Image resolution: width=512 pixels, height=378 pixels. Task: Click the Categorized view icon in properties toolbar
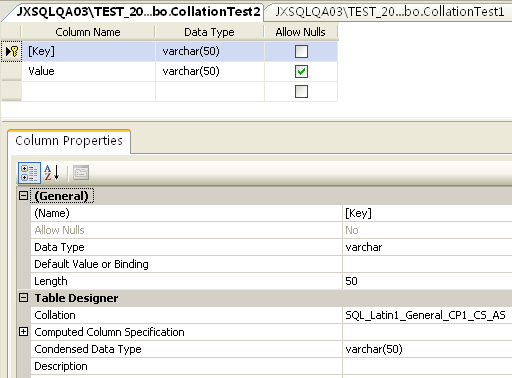(x=29, y=173)
